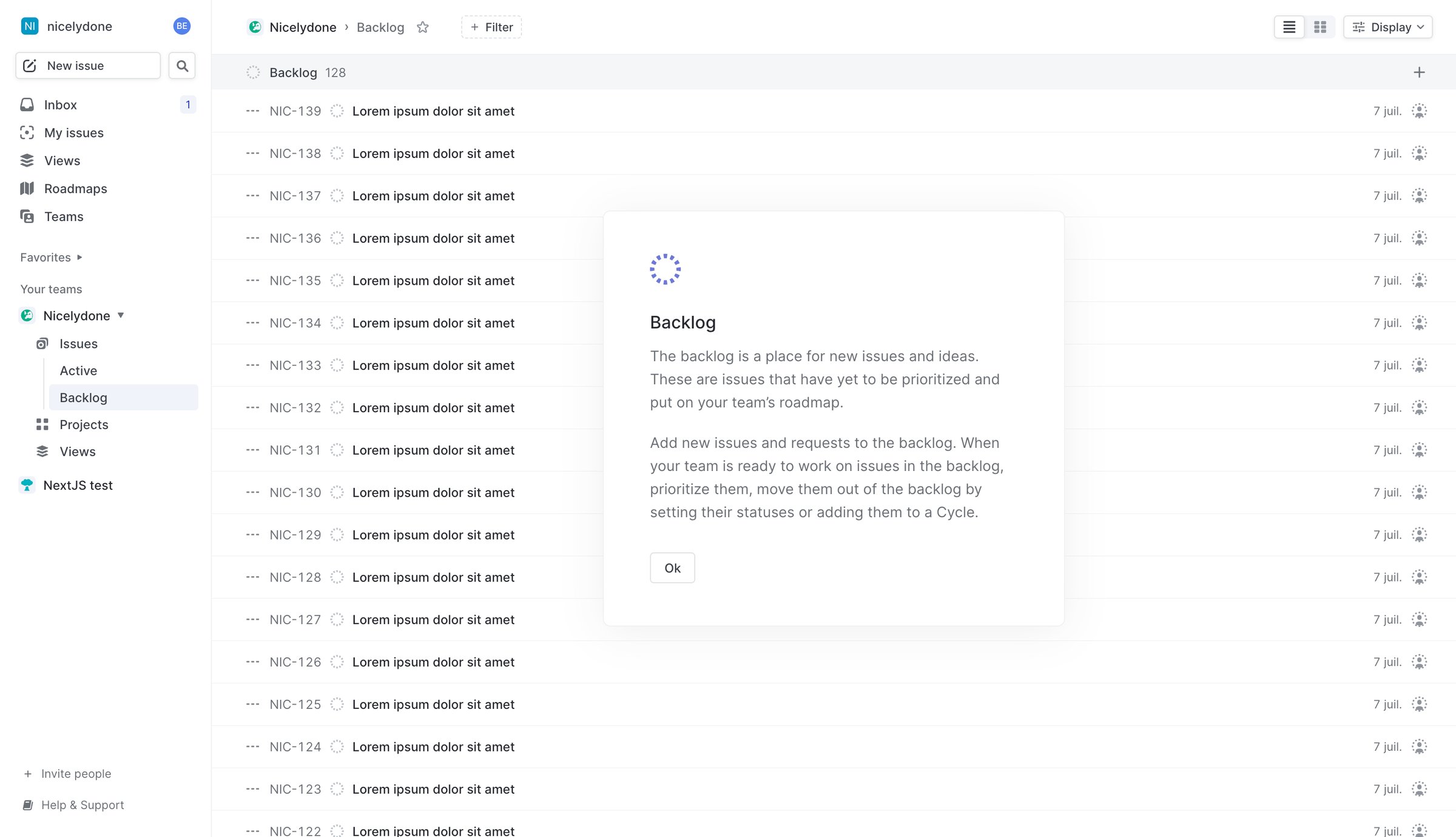
Task: Switch to board grid layout
Action: coord(1320,27)
